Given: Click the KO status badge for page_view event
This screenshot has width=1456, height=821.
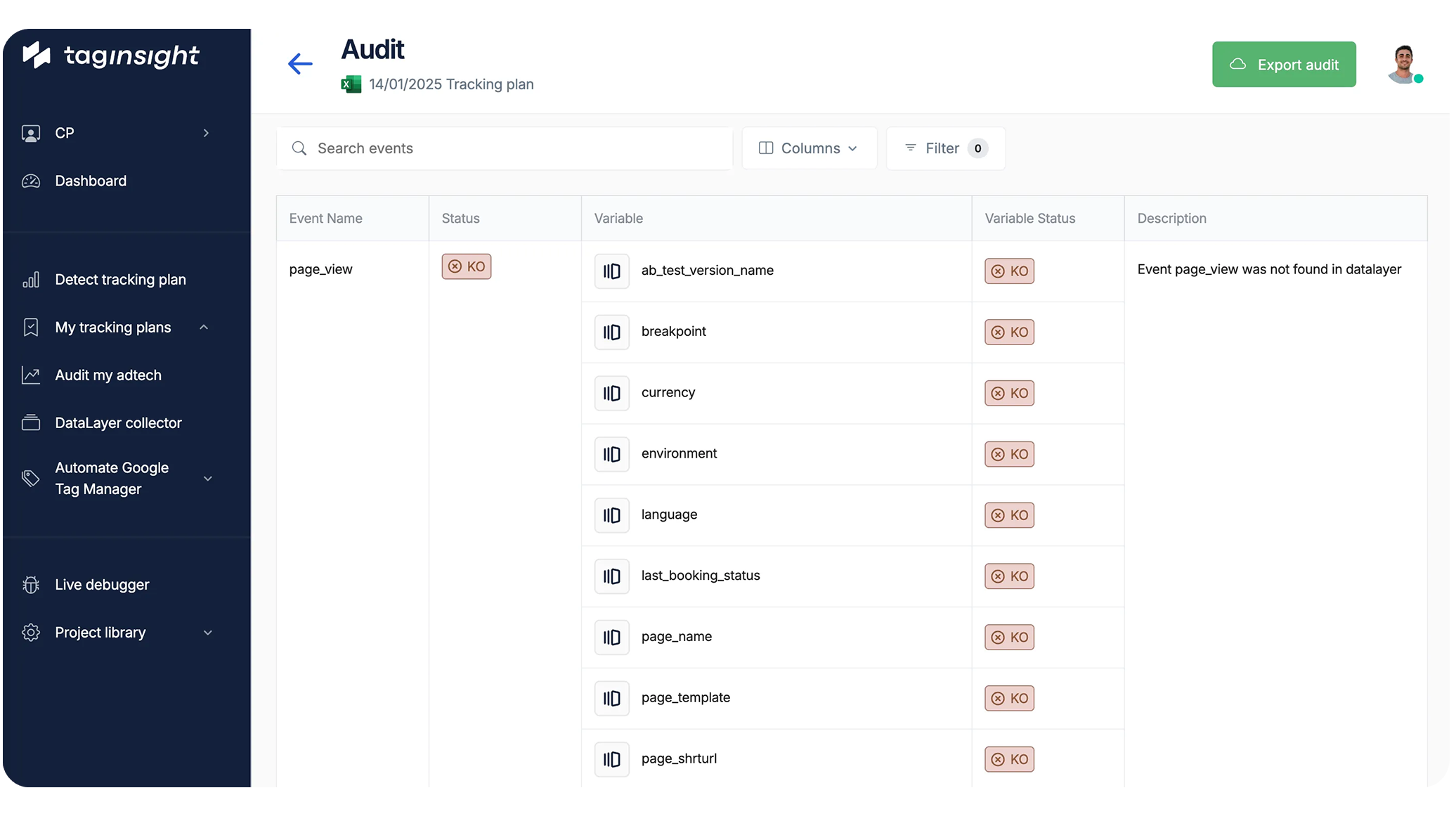Looking at the screenshot, I should pyautogui.click(x=466, y=266).
